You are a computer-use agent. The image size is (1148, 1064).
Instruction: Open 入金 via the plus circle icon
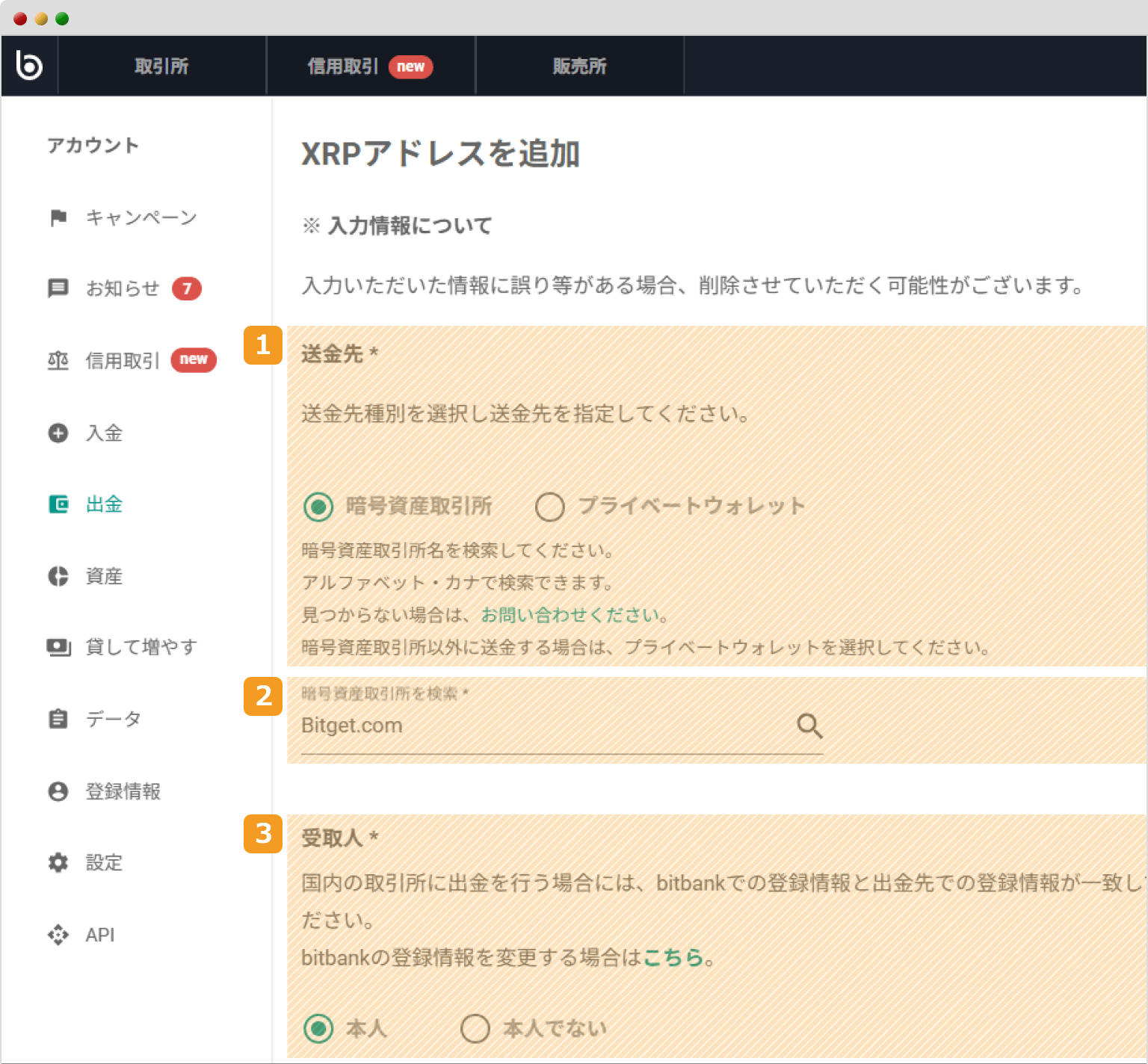tap(58, 433)
